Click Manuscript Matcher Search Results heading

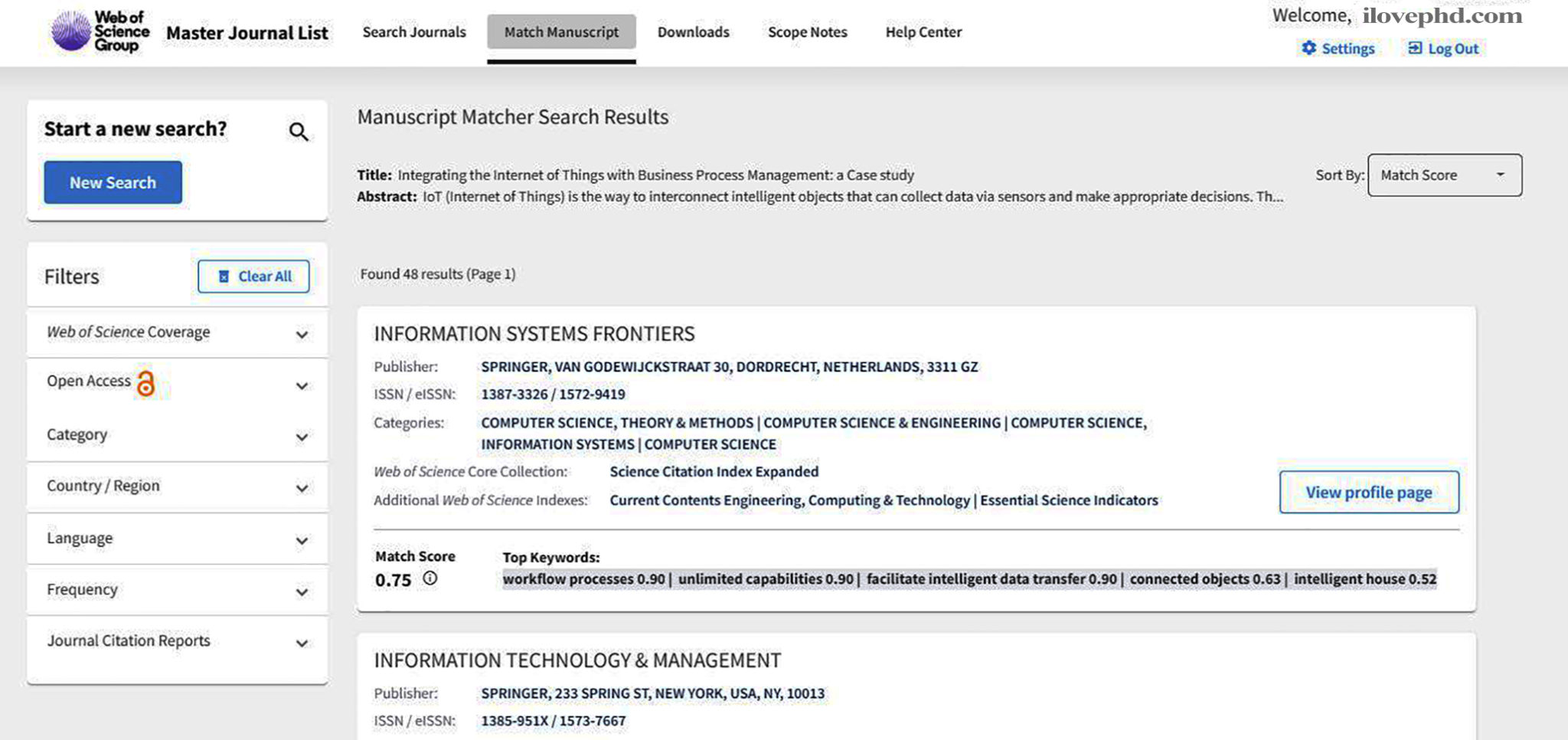[x=513, y=117]
